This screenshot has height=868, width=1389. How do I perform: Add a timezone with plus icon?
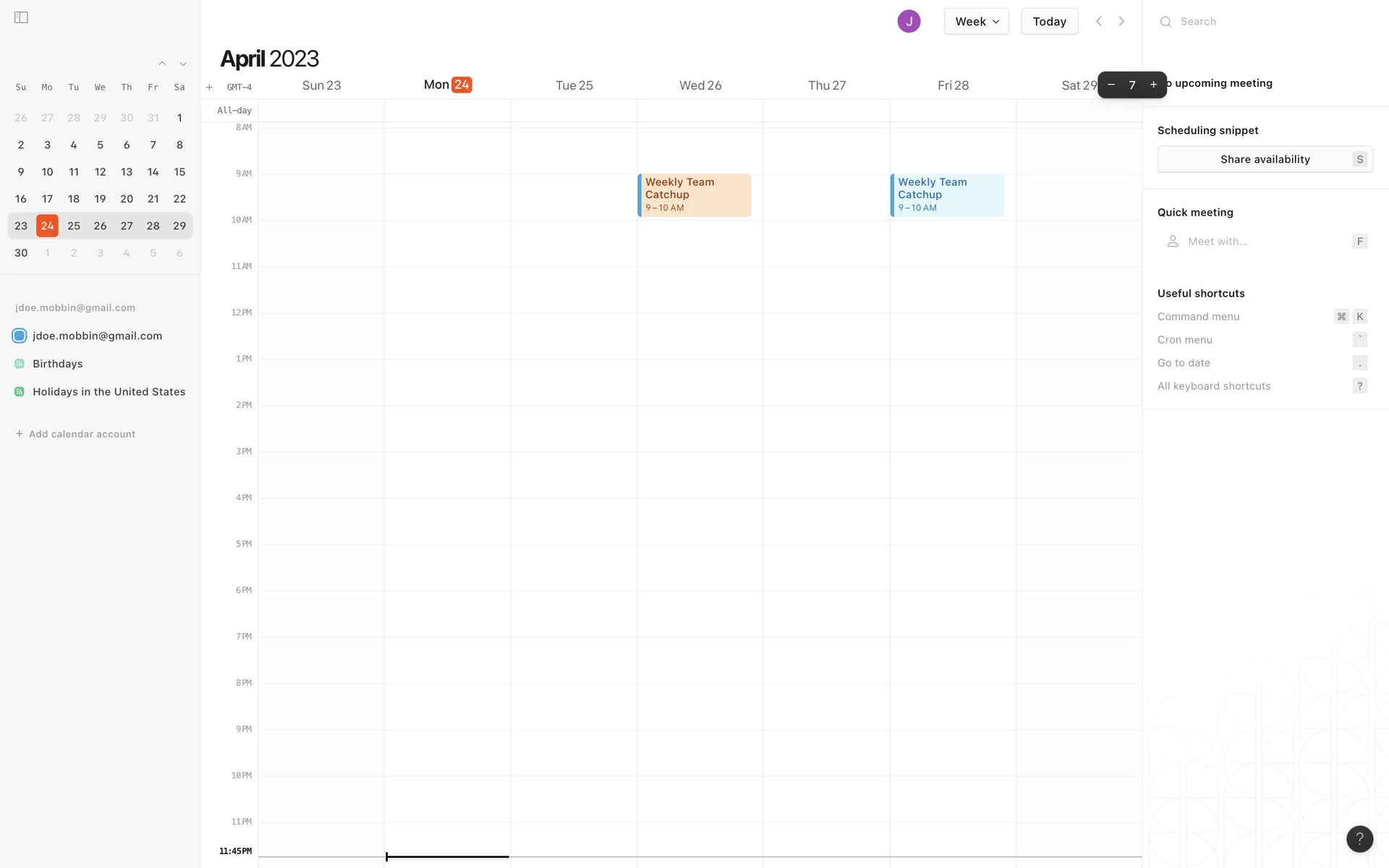point(209,88)
